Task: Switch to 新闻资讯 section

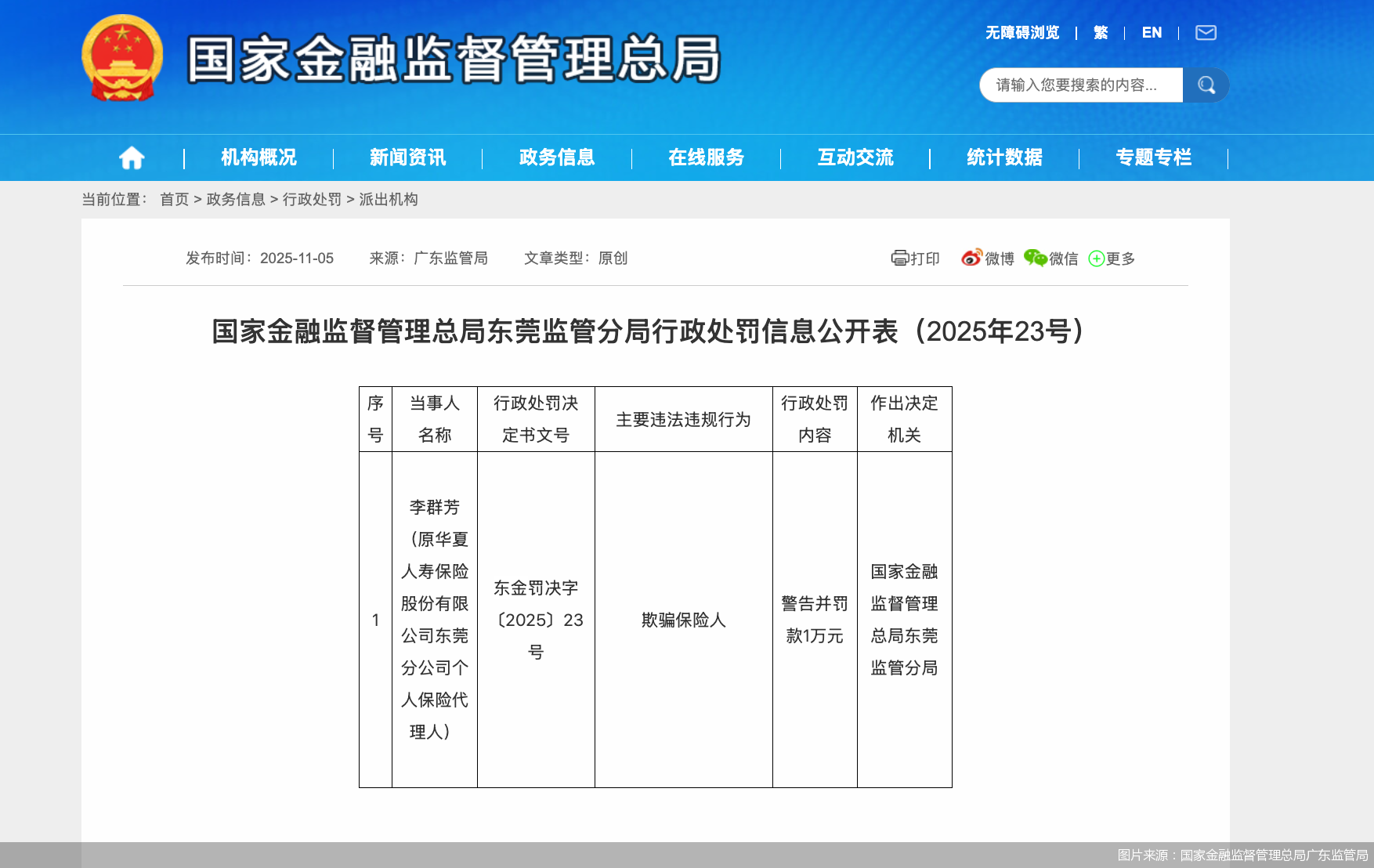Action: click(x=407, y=157)
